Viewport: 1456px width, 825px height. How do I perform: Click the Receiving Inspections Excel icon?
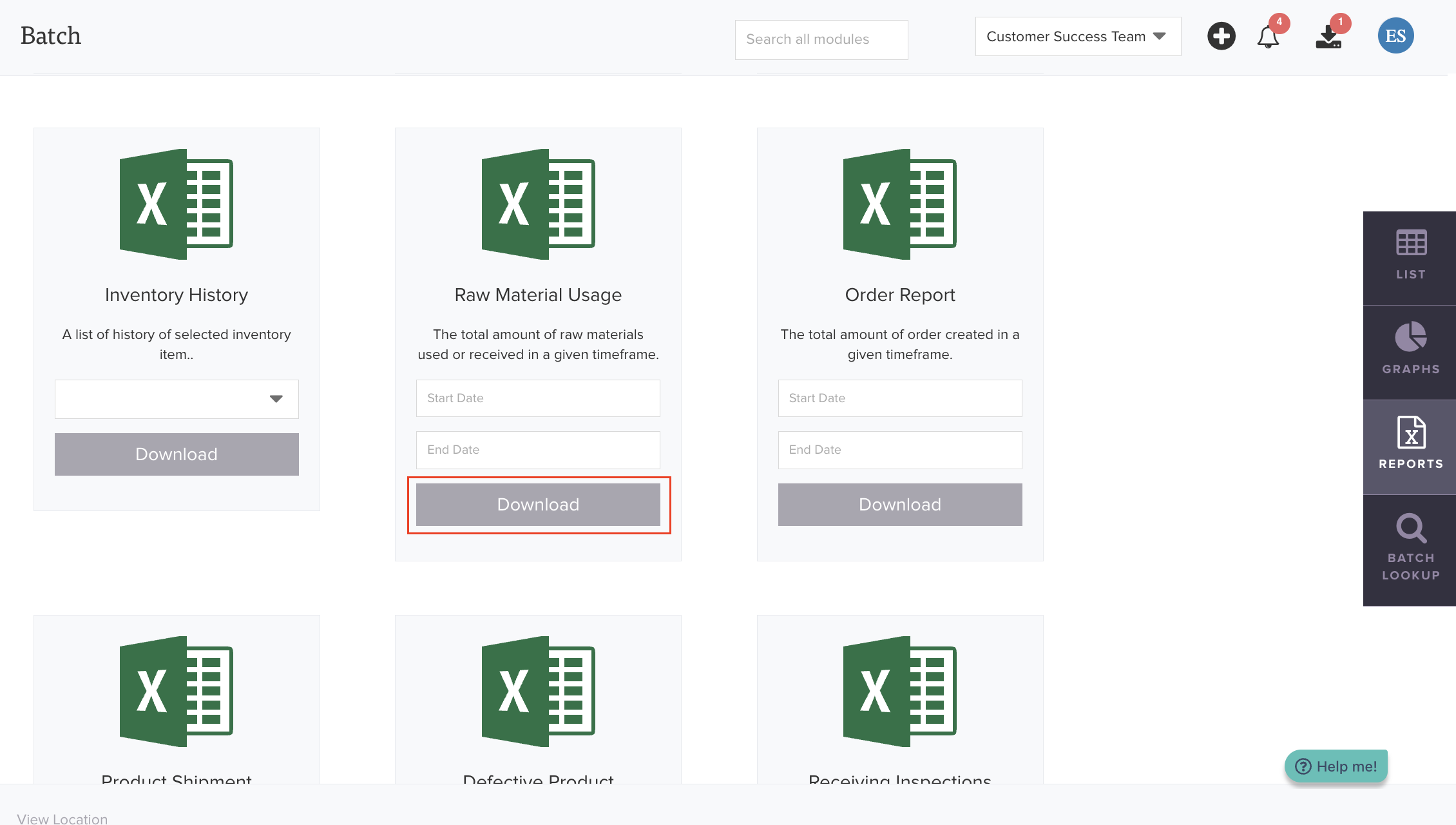[x=899, y=692]
